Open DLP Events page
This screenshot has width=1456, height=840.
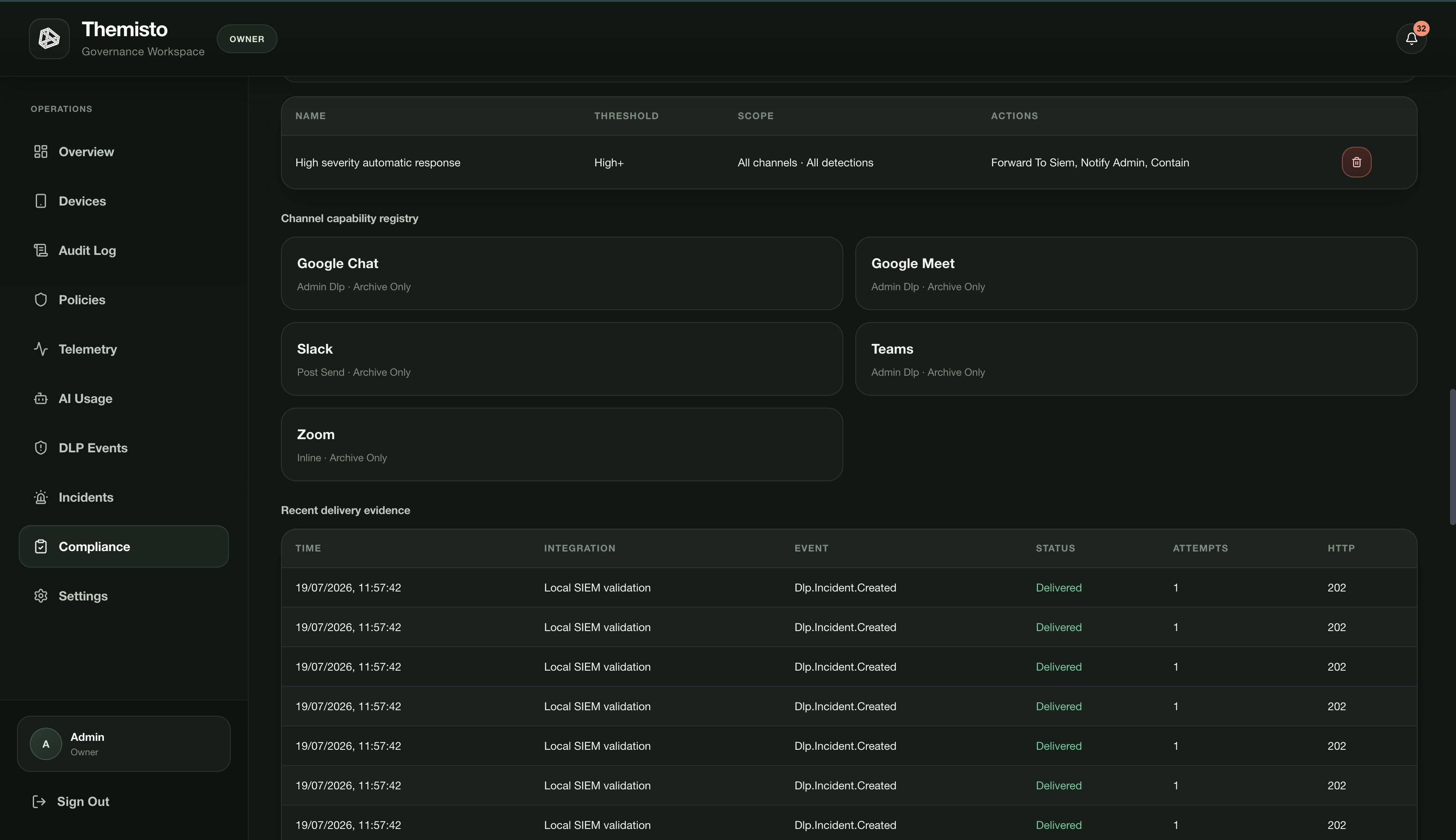pyautogui.click(x=123, y=448)
